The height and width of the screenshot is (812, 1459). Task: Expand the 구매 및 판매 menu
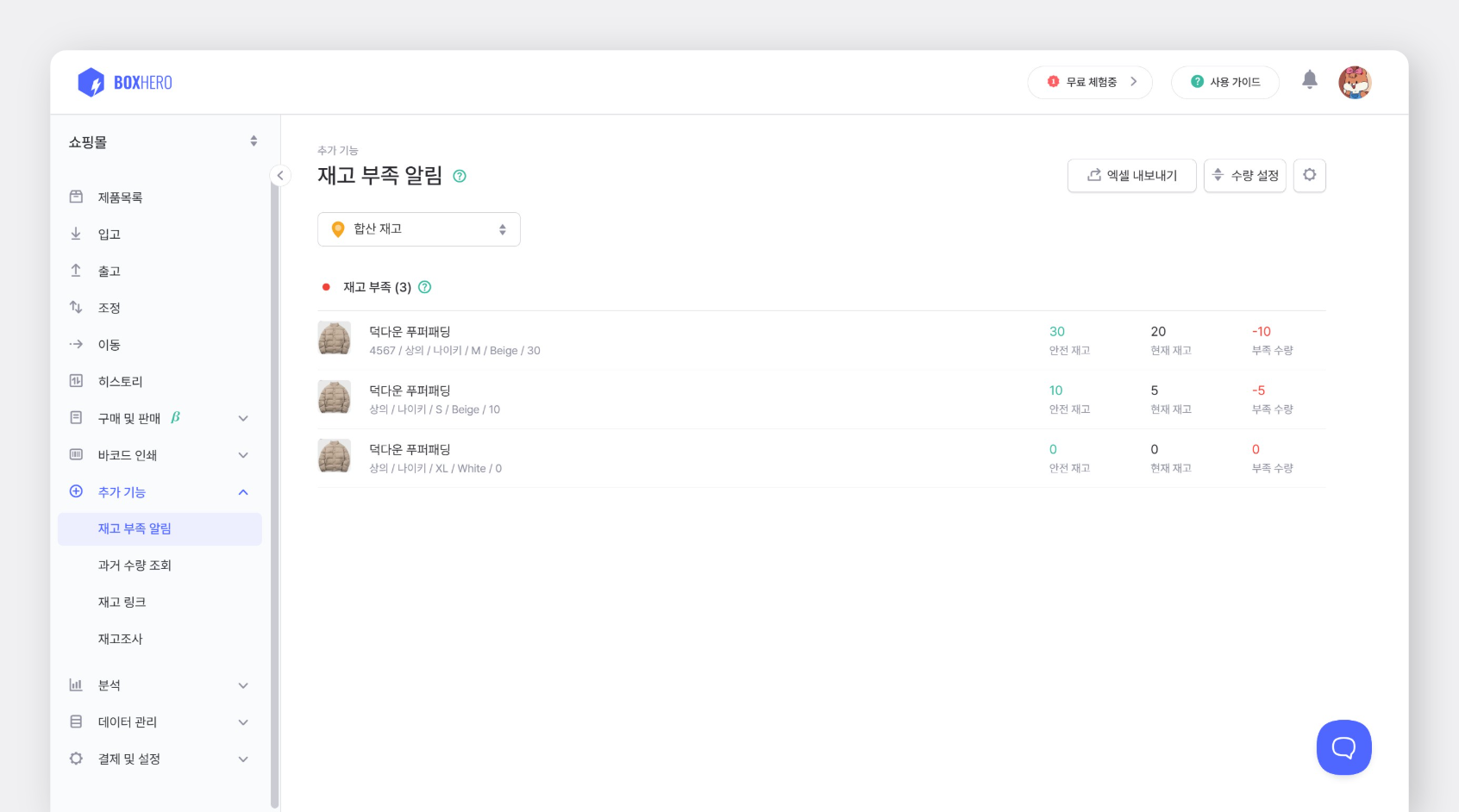click(x=243, y=418)
